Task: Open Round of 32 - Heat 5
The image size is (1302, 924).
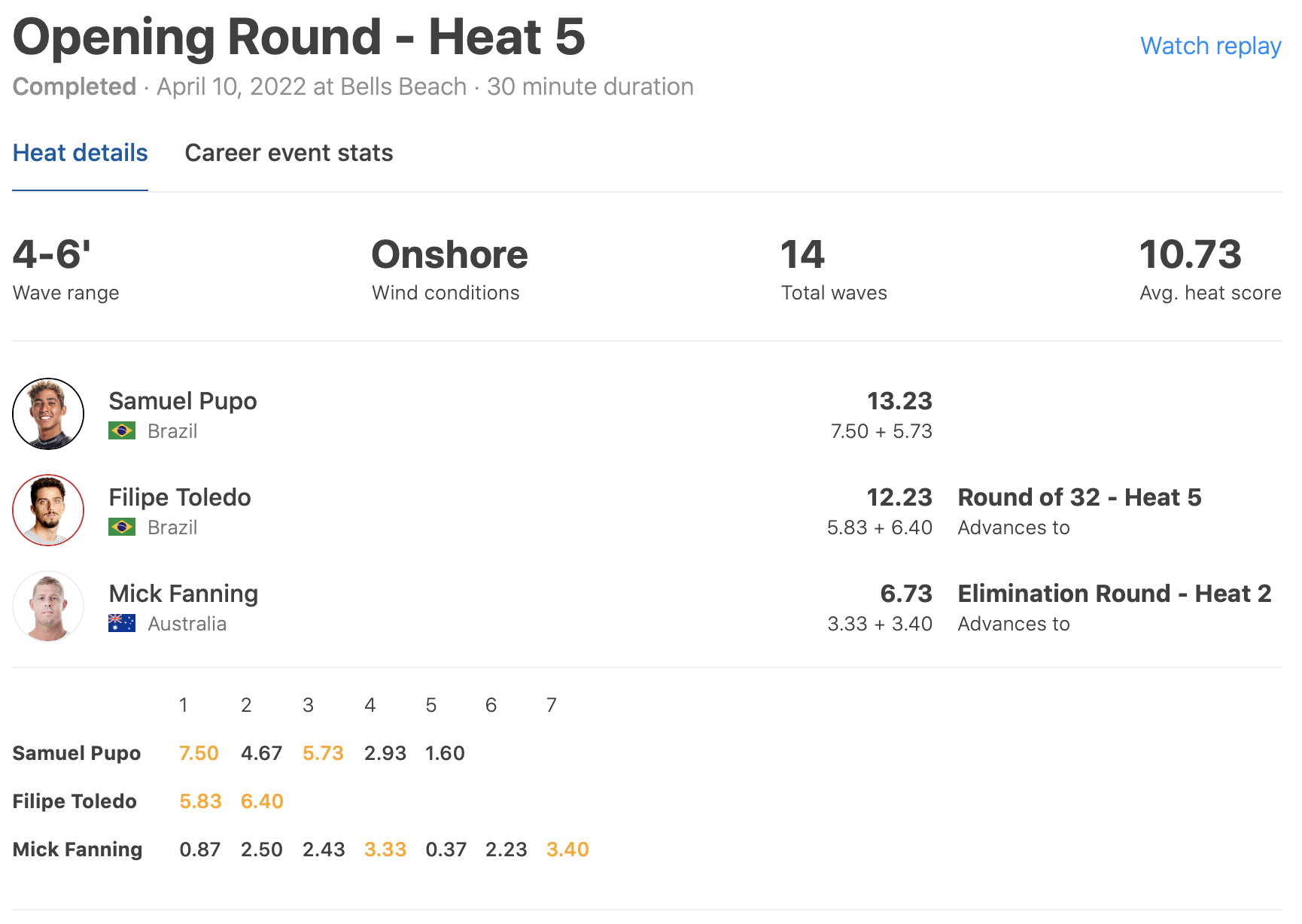Action: click(1079, 497)
